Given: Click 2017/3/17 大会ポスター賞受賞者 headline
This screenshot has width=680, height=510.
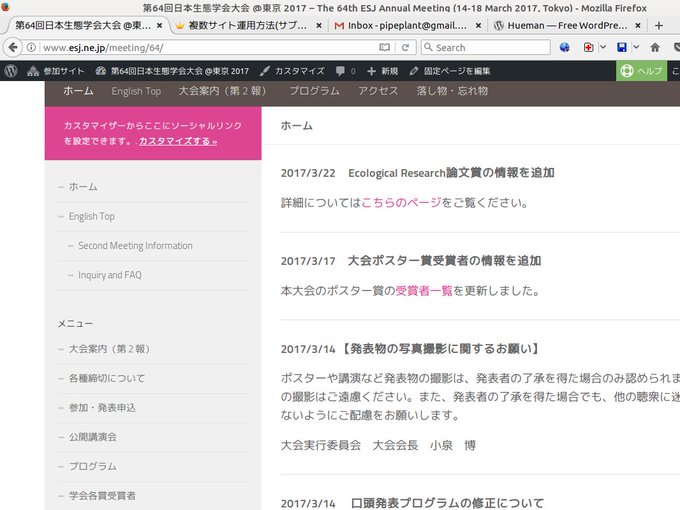Looking at the screenshot, I should click(411, 261).
